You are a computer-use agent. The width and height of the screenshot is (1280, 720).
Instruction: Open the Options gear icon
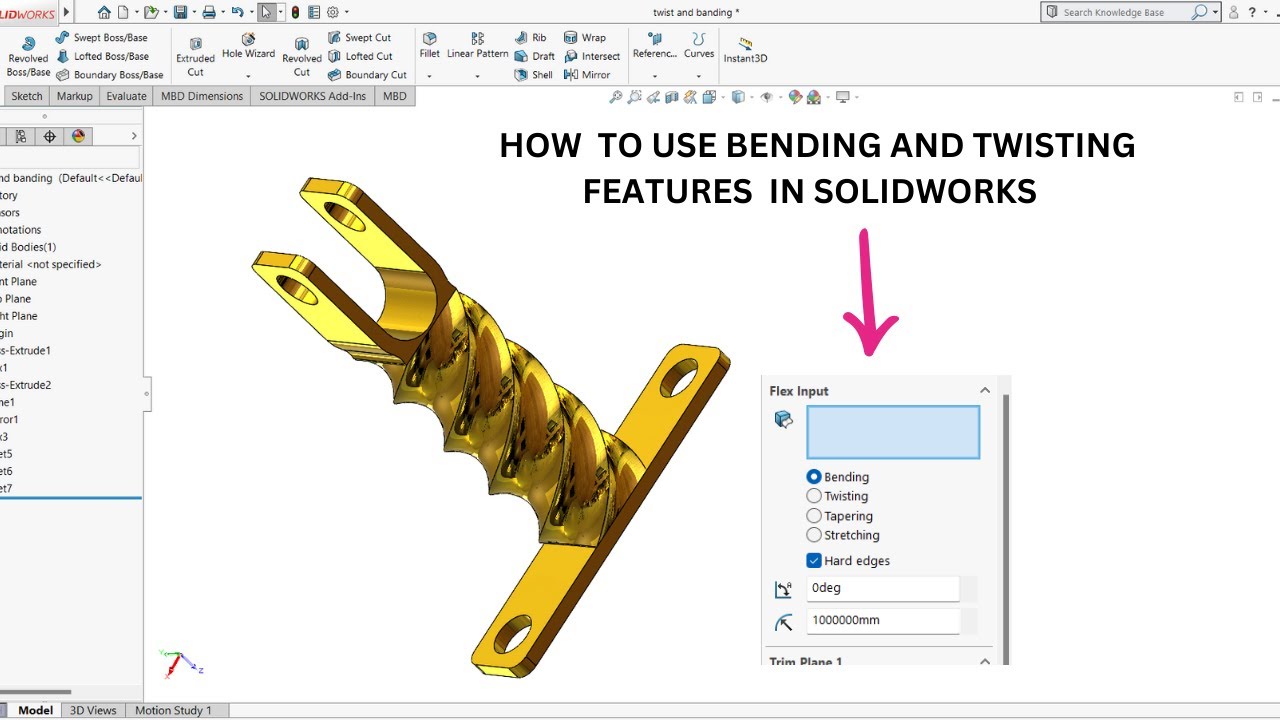point(333,12)
